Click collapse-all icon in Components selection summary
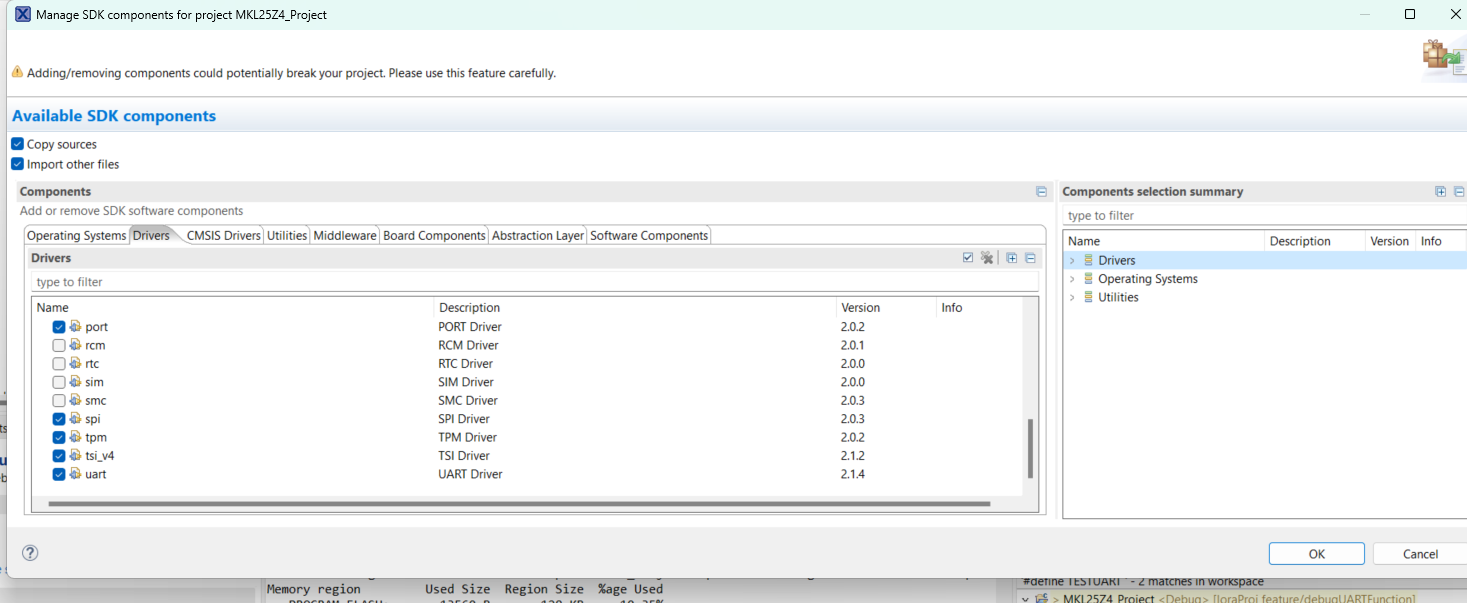 click(x=1459, y=191)
